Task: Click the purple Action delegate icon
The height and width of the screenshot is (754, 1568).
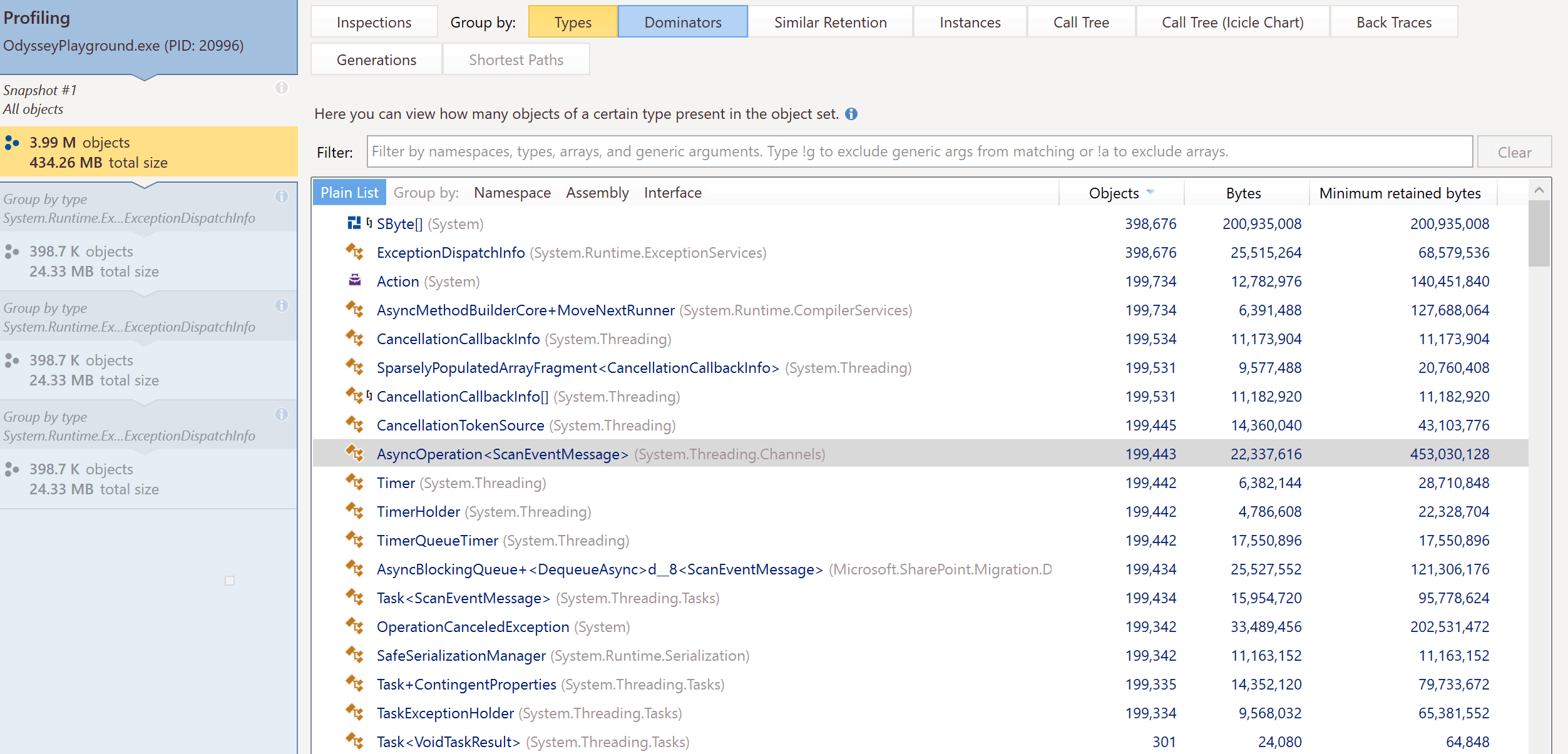Action: (356, 281)
